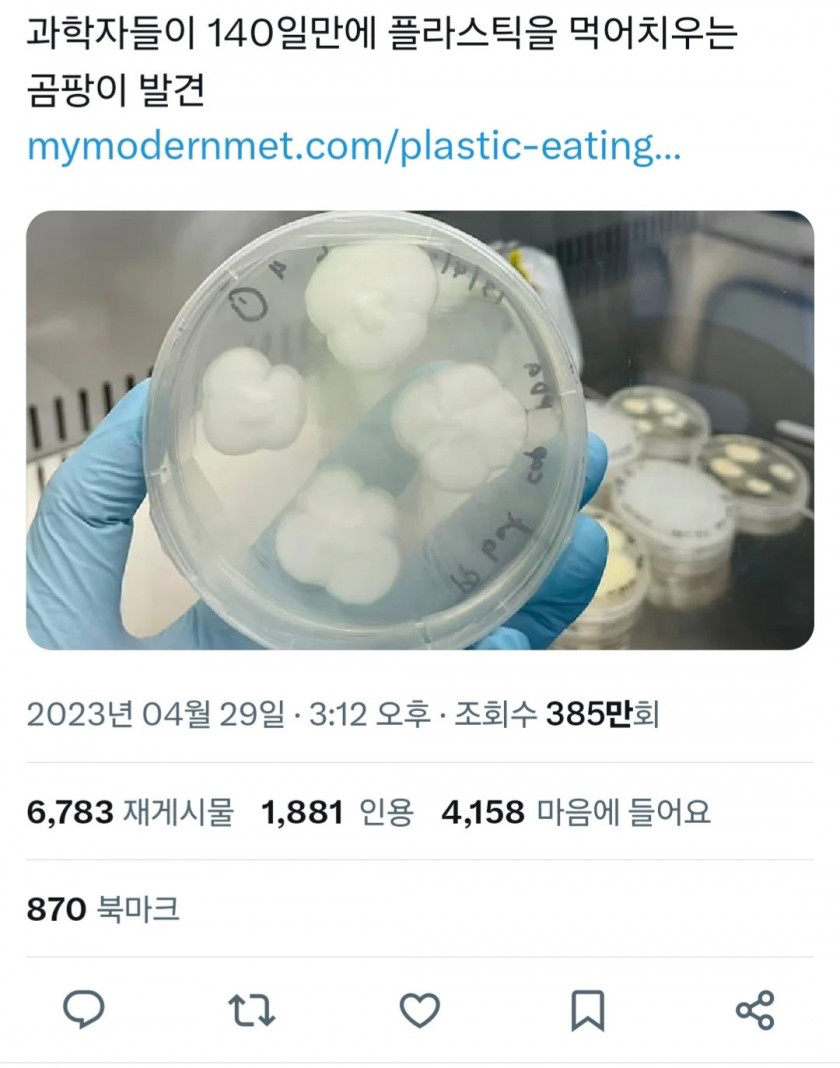840x1068 pixels.
Task: Click the reply speech bubble icon
Action: tap(84, 1009)
